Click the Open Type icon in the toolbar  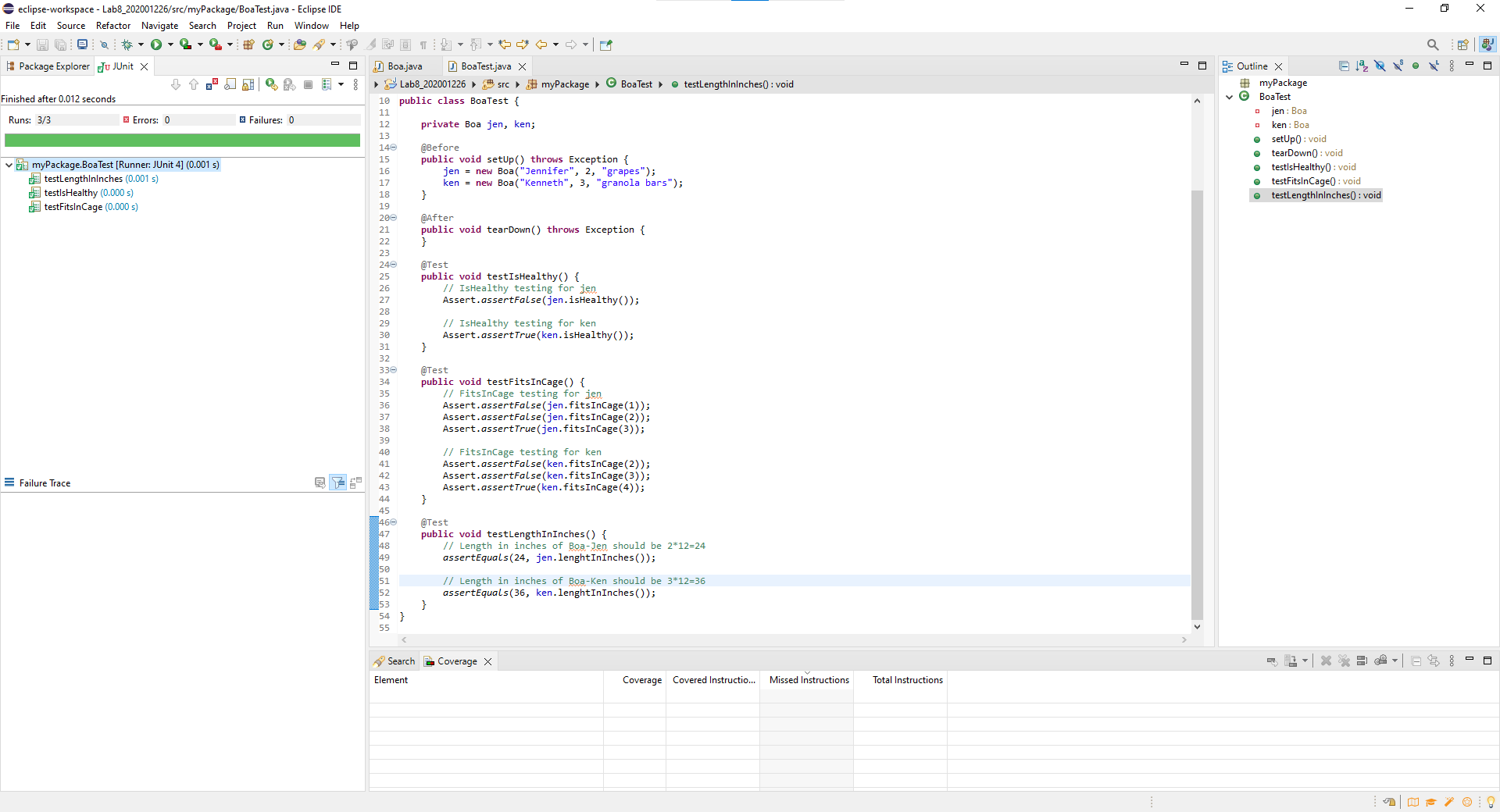click(x=299, y=45)
